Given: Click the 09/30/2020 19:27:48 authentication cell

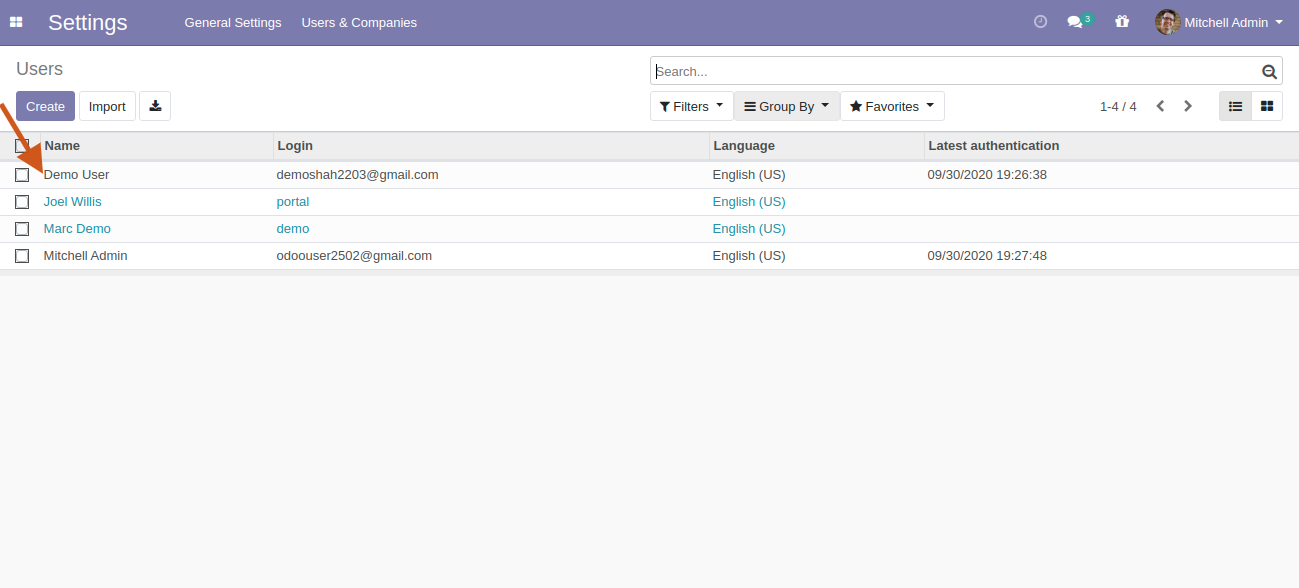Looking at the screenshot, I should 987,256.
